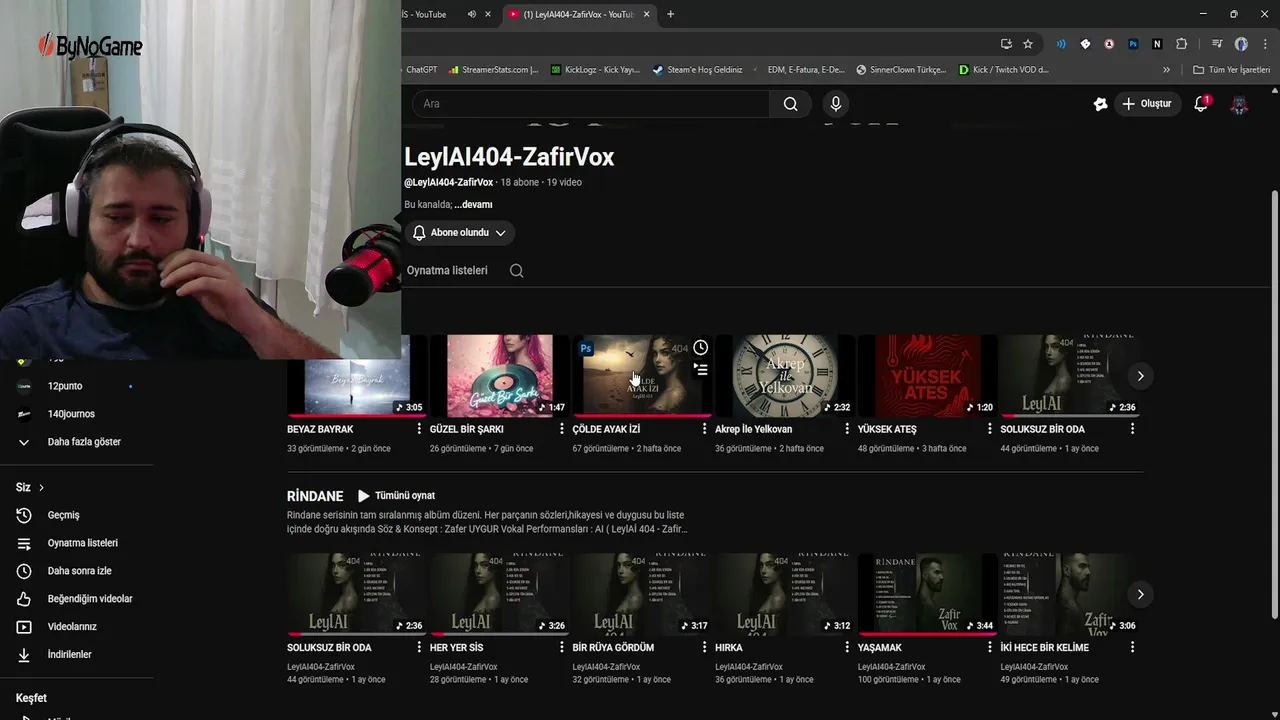Click the sparkle icon left of Oluştur
The image size is (1280, 720).
click(1100, 104)
